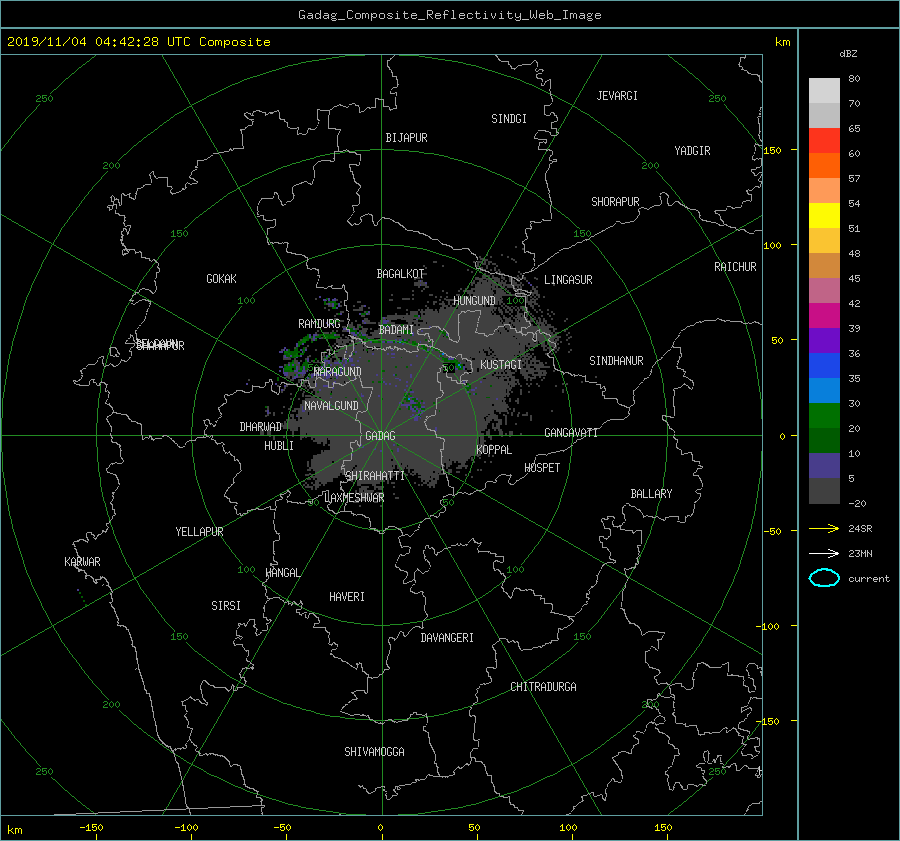Click the DHARWAD label
Screen dimensions: 900x841
coord(261,427)
